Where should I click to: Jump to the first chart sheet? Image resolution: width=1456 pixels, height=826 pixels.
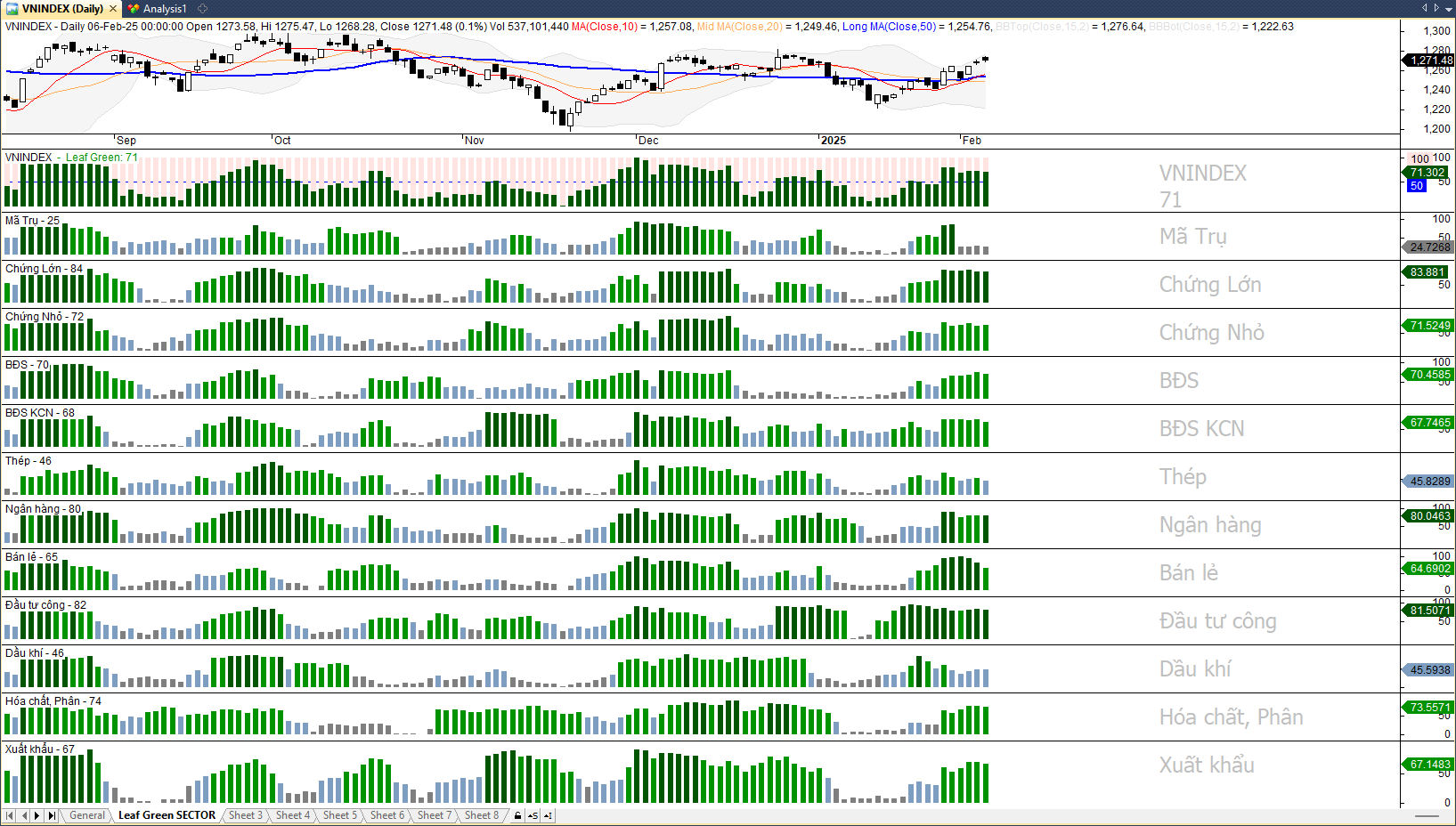point(10,815)
